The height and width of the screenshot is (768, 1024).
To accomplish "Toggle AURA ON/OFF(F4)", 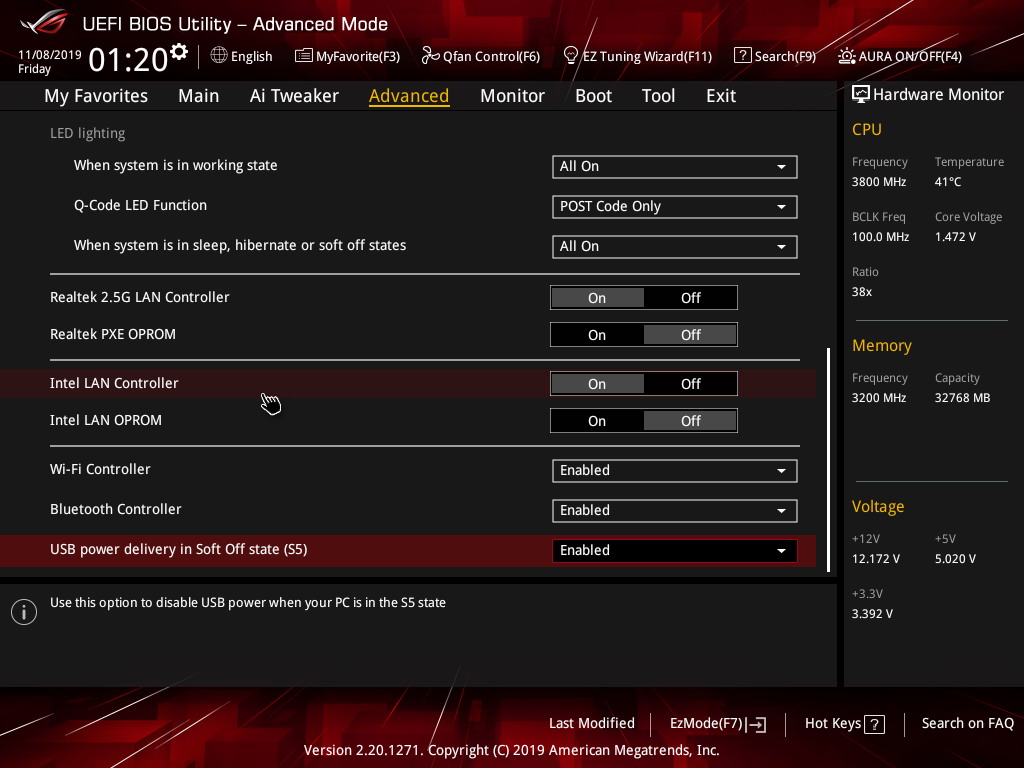I will 900,56.
